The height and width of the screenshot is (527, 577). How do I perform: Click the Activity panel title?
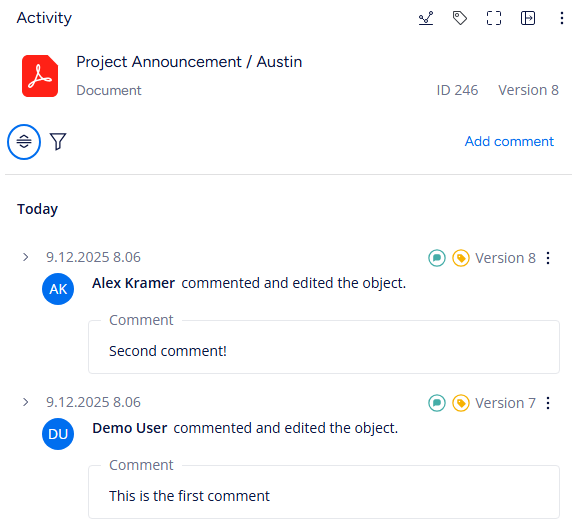pos(44,18)
